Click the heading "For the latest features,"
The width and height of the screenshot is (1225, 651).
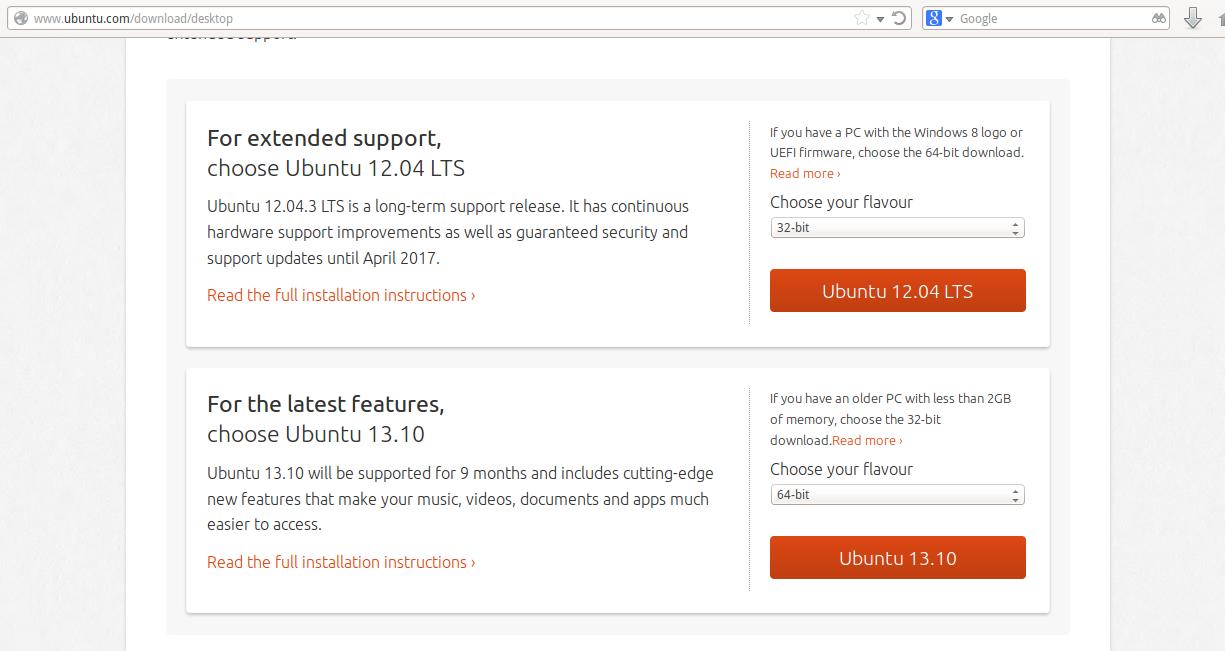click(x=326, y=404)
